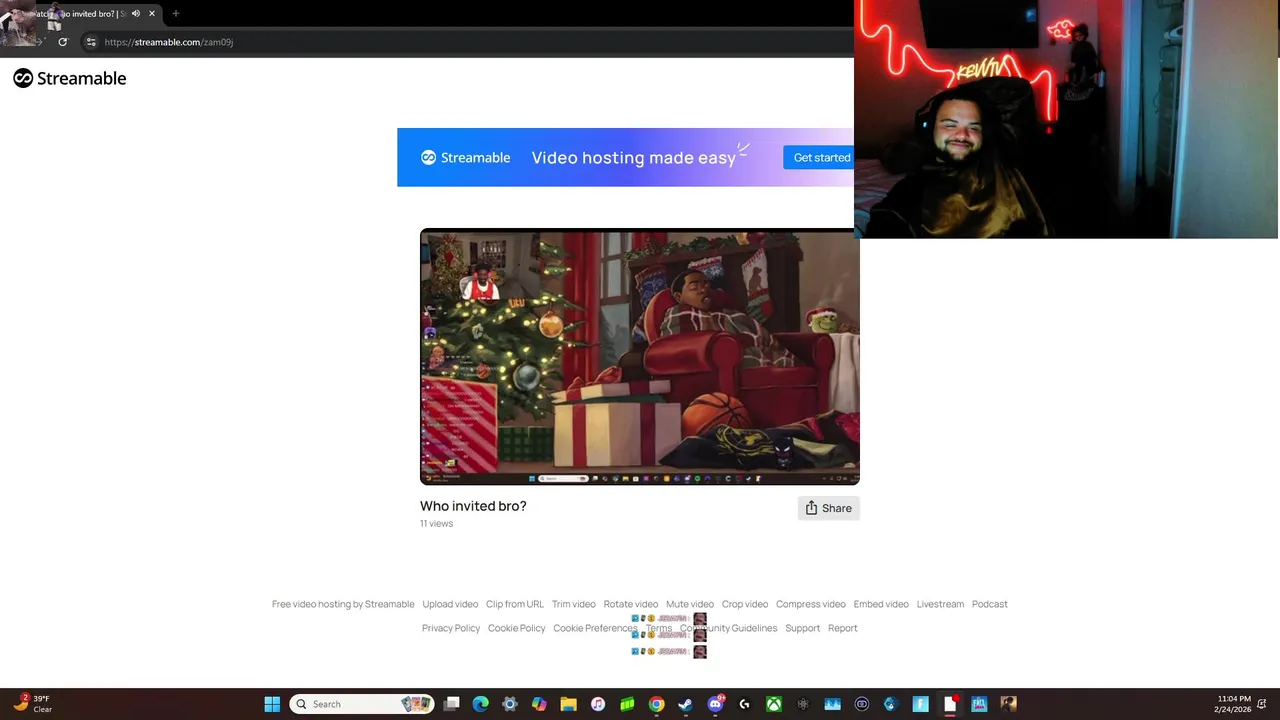The width and height of the screenshot is (1280, 720).
Task: Open the green app icon next to the music icon
Action: click(627, 704)
